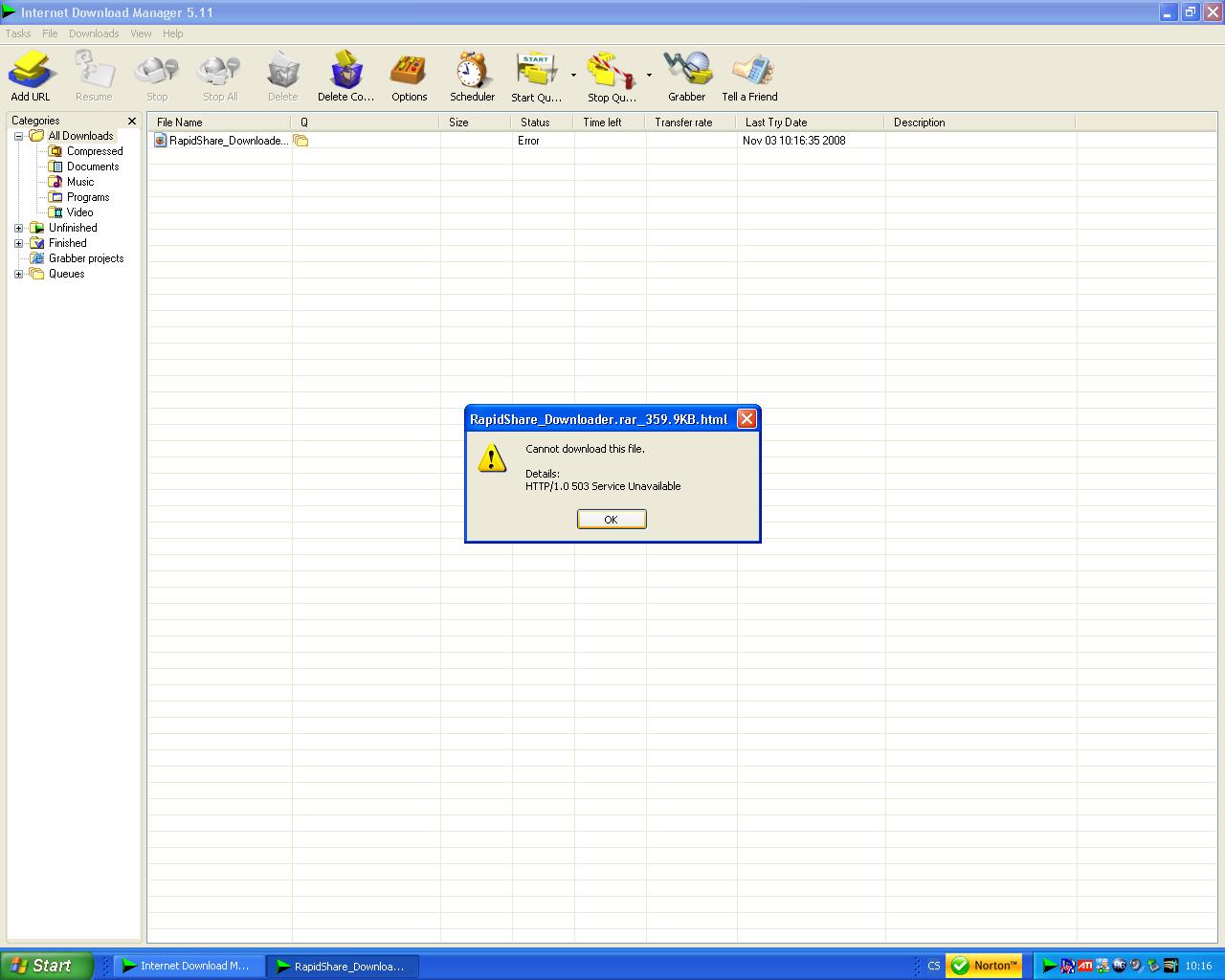Open the File menu
Screen dimensions: 1225x980
pyautogui.click(x=50, y=33)
